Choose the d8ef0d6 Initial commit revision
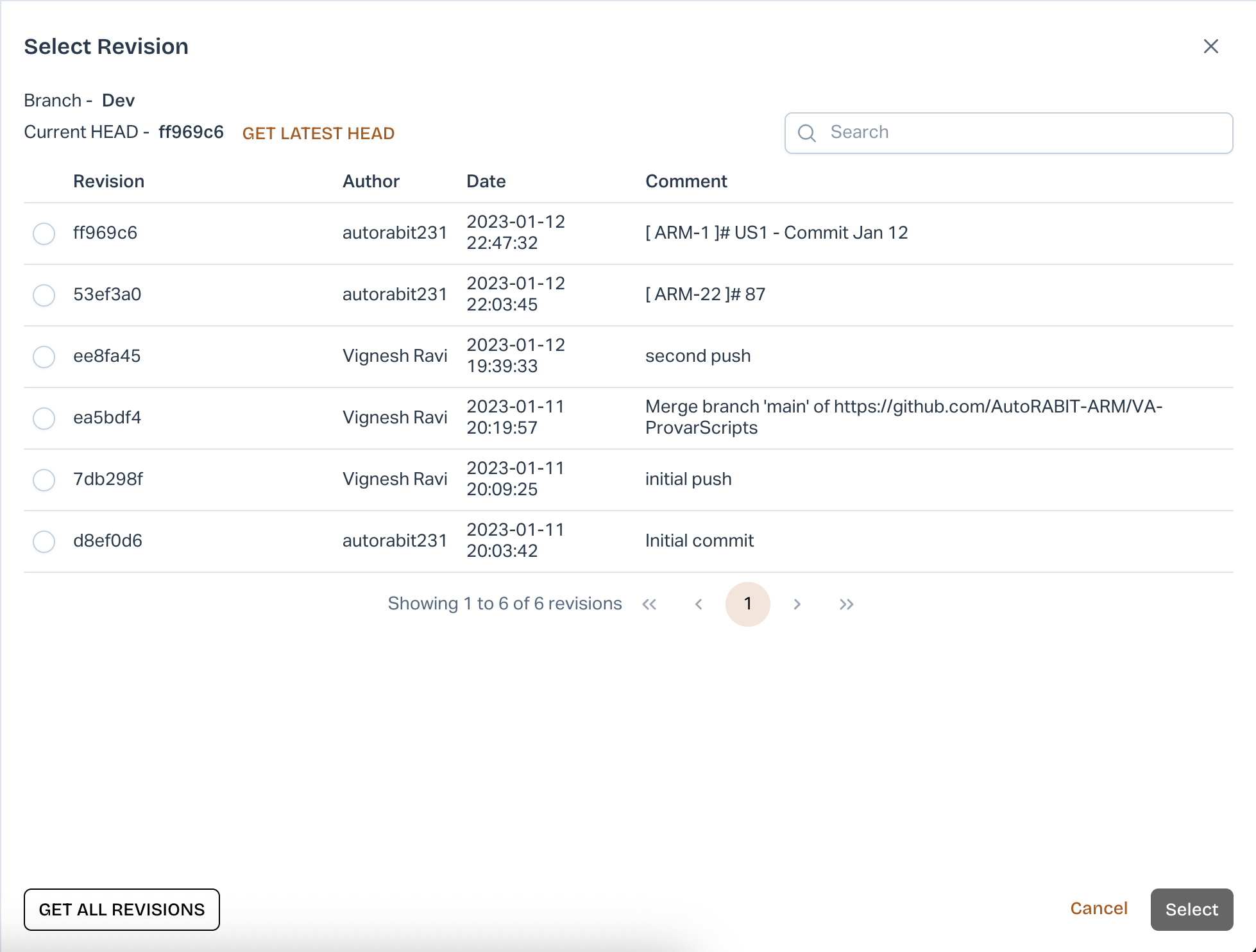 coord(44,541)
